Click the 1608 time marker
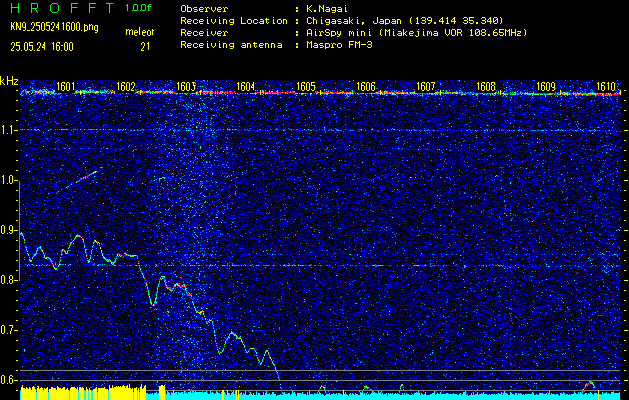629x400 pixels. point(486,87)
